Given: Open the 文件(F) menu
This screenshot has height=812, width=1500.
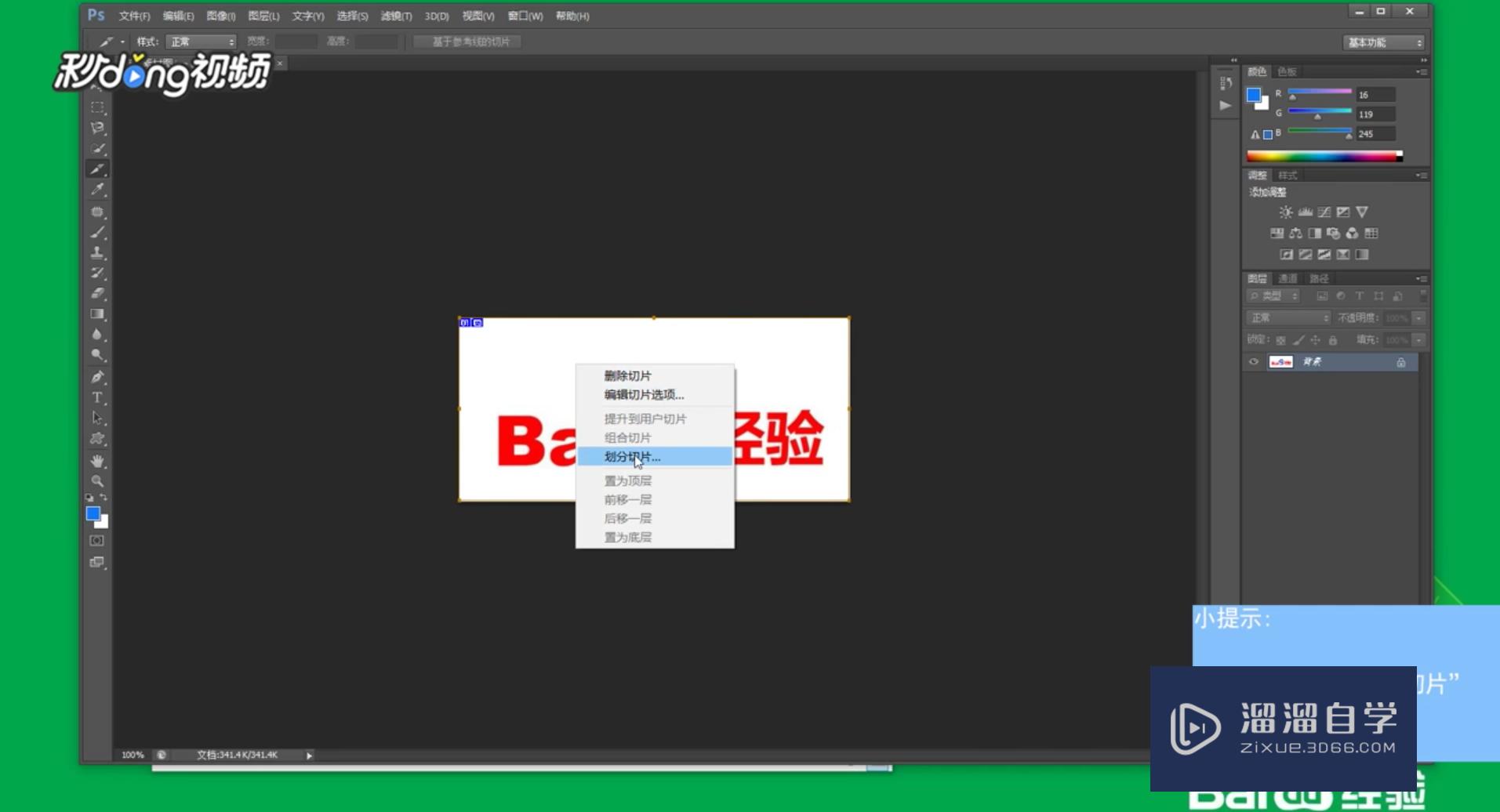Looking at the screenshot, I should pos(134,16).
